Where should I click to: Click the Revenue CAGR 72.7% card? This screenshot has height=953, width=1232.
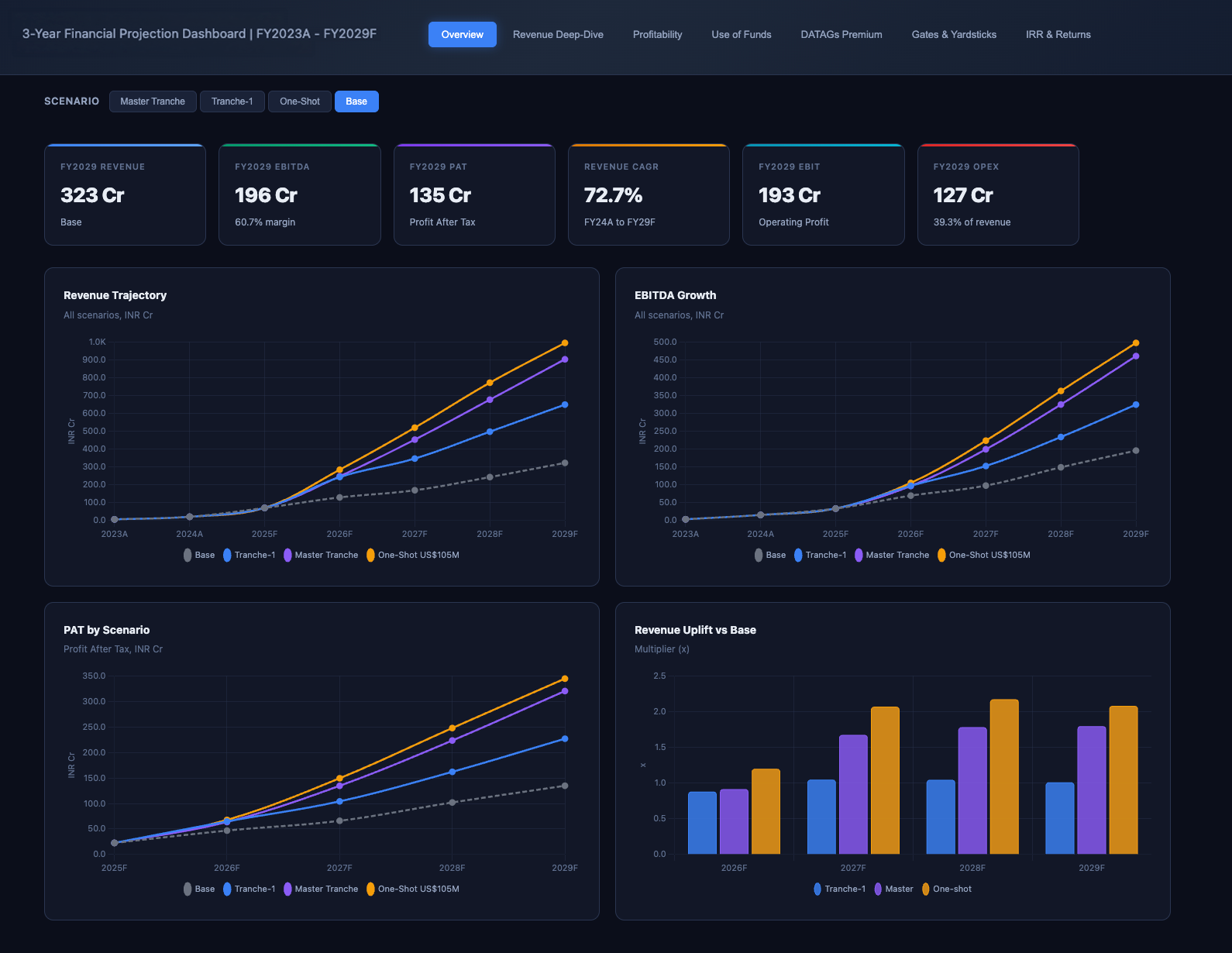[x=649, y=194]
